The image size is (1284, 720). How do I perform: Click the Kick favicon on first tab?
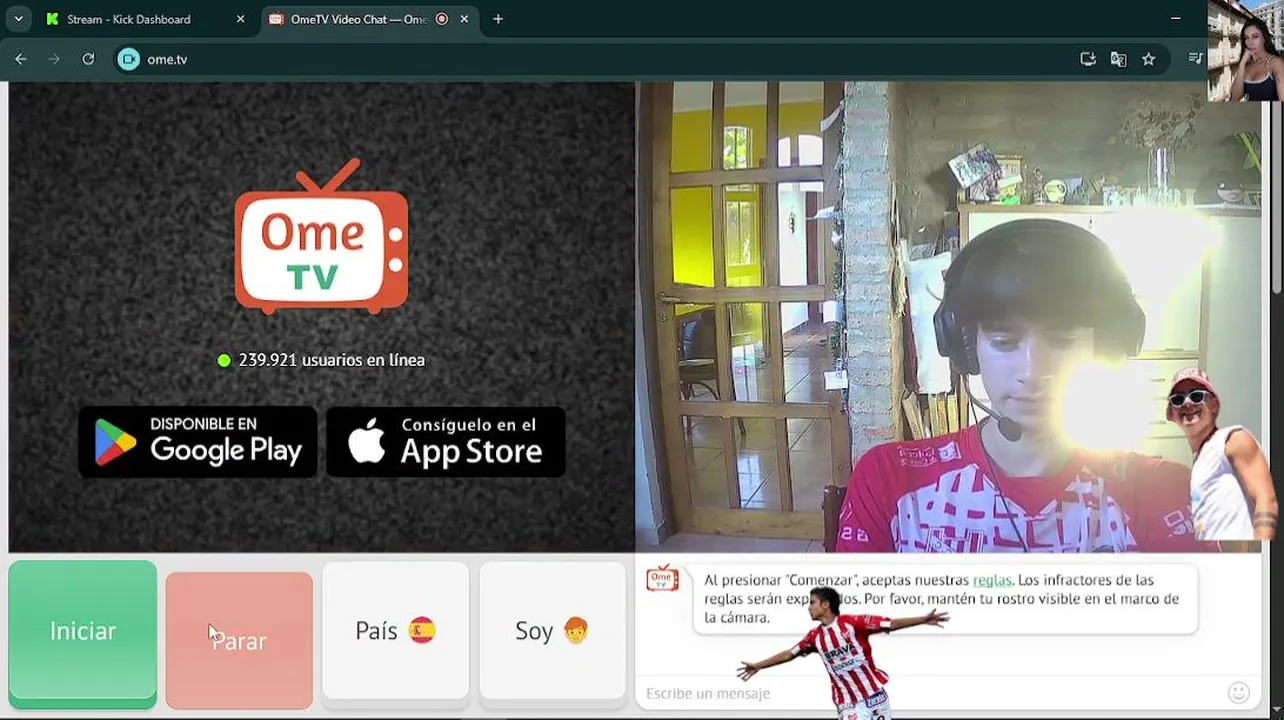(53, 19)
